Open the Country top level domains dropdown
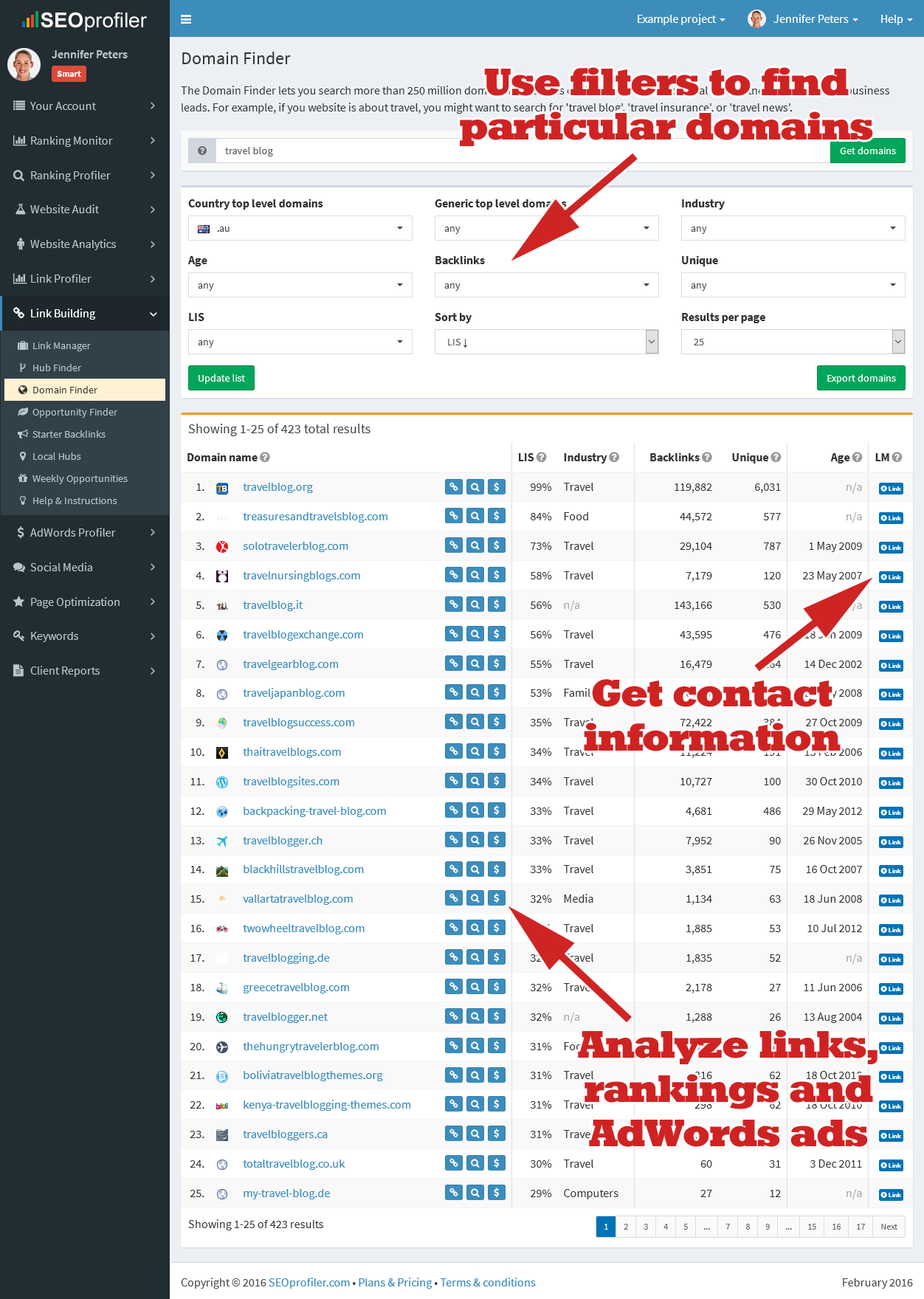The width and height of the screenshot is (924, 1299). pos(300,228)
